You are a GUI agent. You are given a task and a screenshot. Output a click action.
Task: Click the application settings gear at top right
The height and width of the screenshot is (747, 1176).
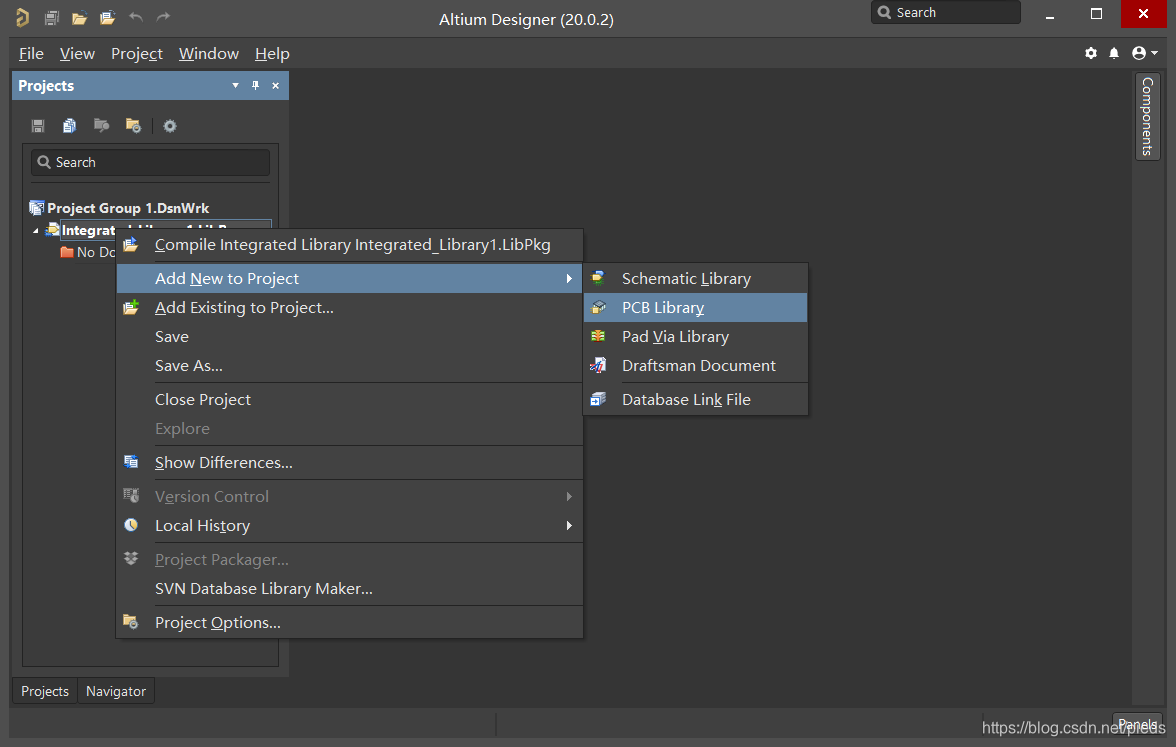(1091, 53)
